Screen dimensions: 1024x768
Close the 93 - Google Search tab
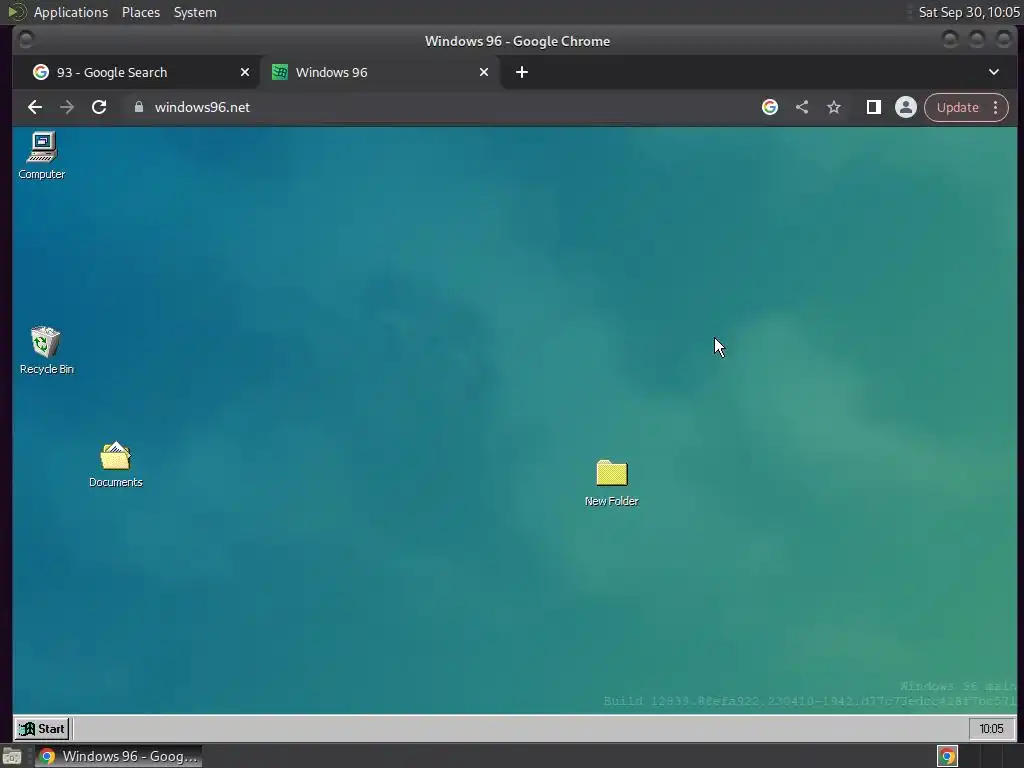tap(245, 72)
